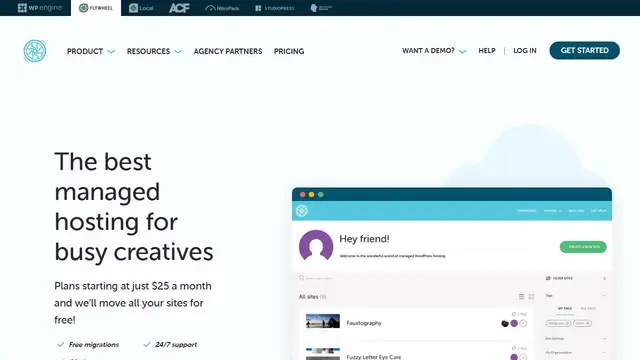This screenshot has width=640, height=360.
Task: Click the green Create a New Site button
Action: (x=583, y=247)
